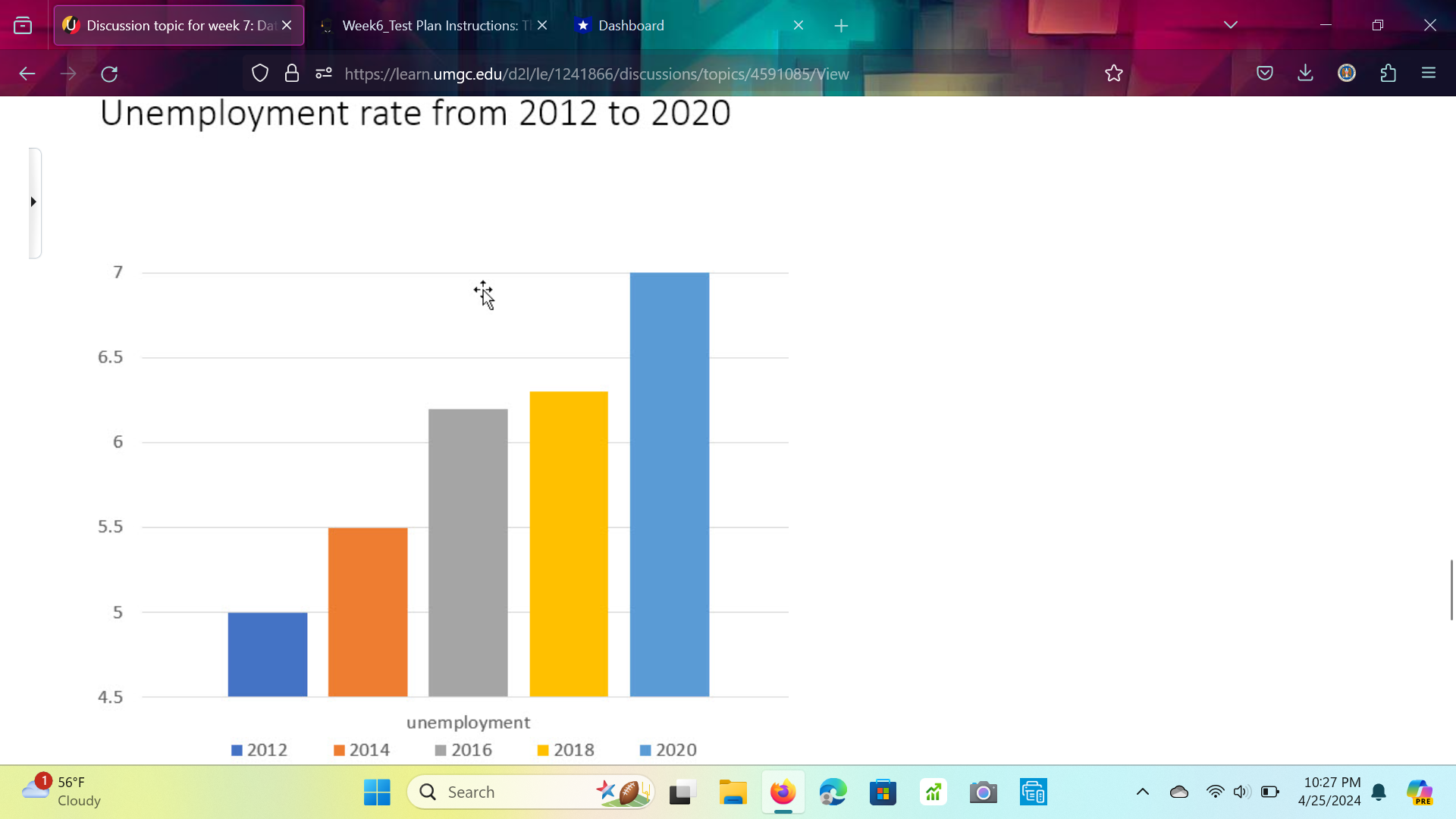Image resolution: width=1456 pixels, height=819 pixels.
Task: Launch the Camera app from the taskbar
Action: tap(982, 791)
